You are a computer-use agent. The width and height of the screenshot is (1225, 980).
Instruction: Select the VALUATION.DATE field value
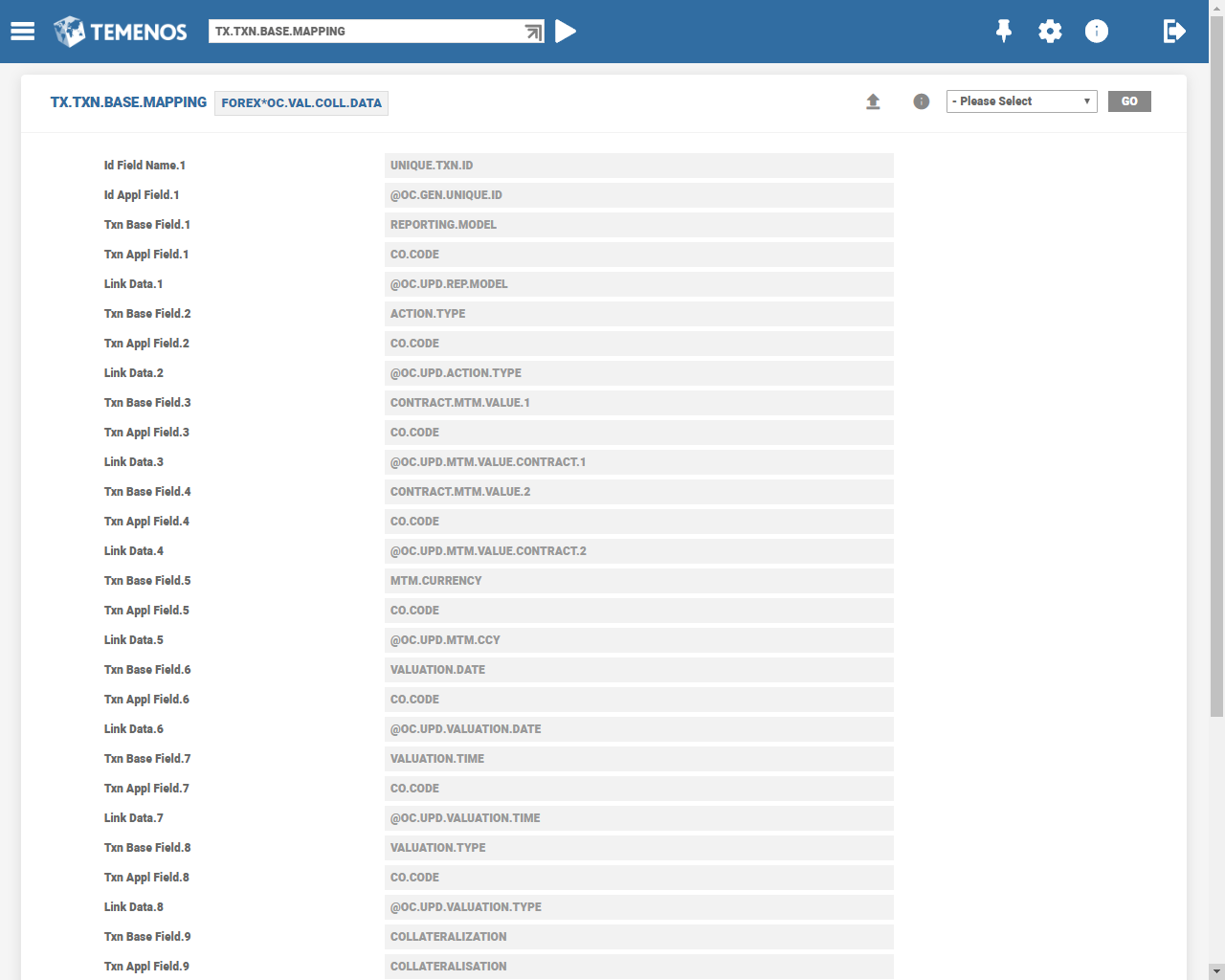tap(639, 670)
